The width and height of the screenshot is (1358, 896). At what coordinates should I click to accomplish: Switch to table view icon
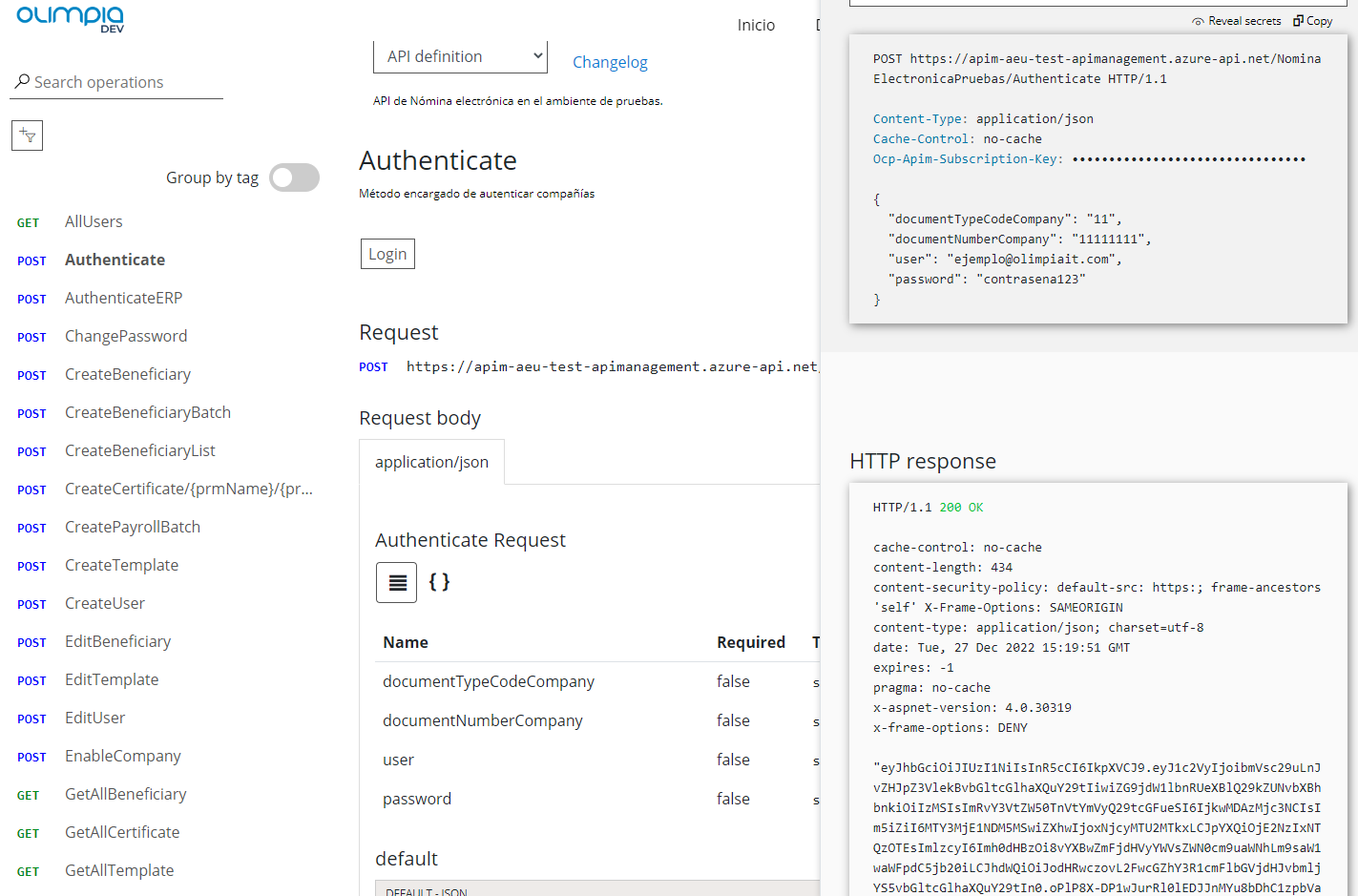[396, 582]
